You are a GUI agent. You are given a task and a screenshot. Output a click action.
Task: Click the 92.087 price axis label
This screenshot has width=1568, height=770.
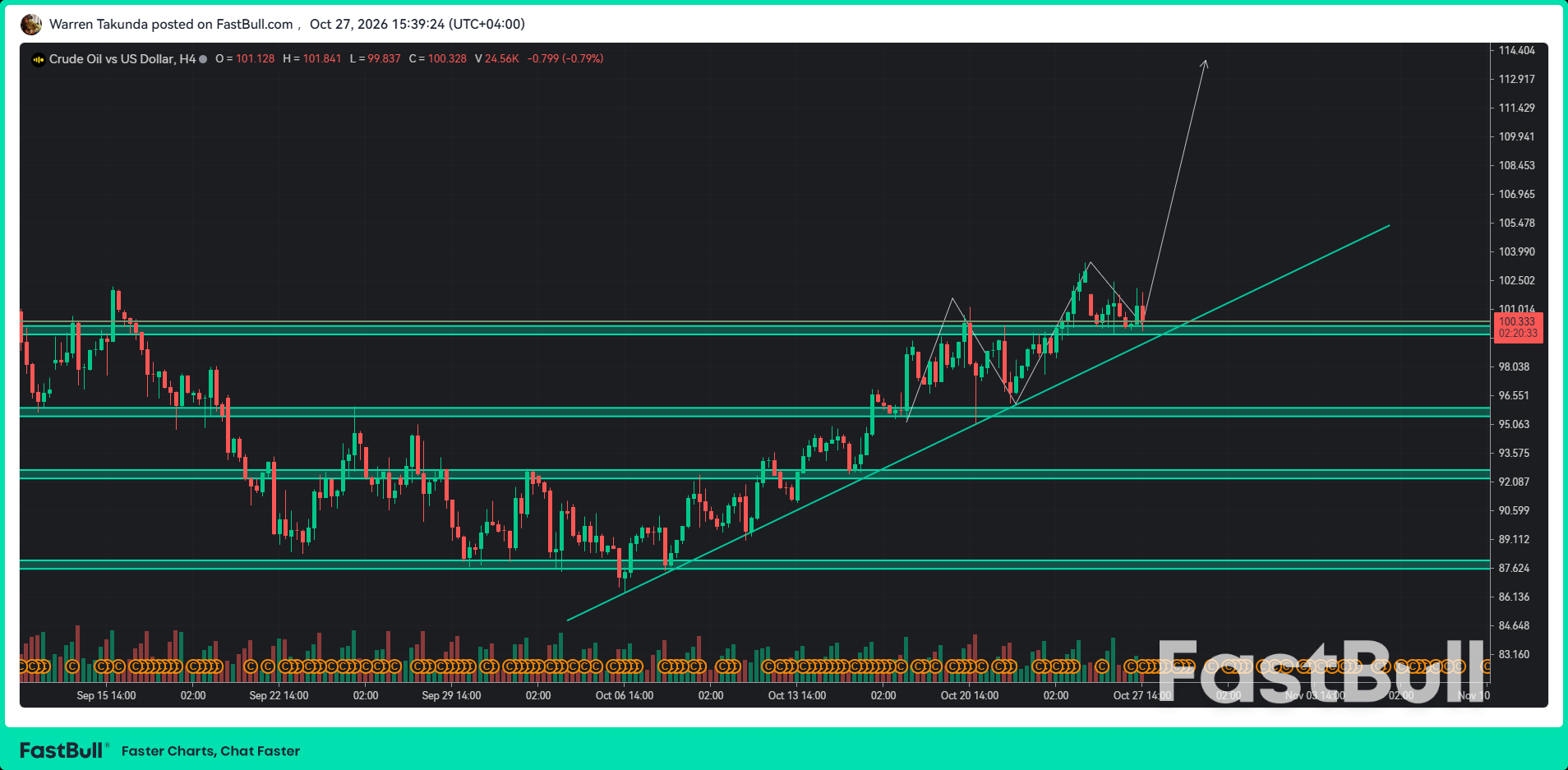pyautogui.click(x=1515, y=482)
